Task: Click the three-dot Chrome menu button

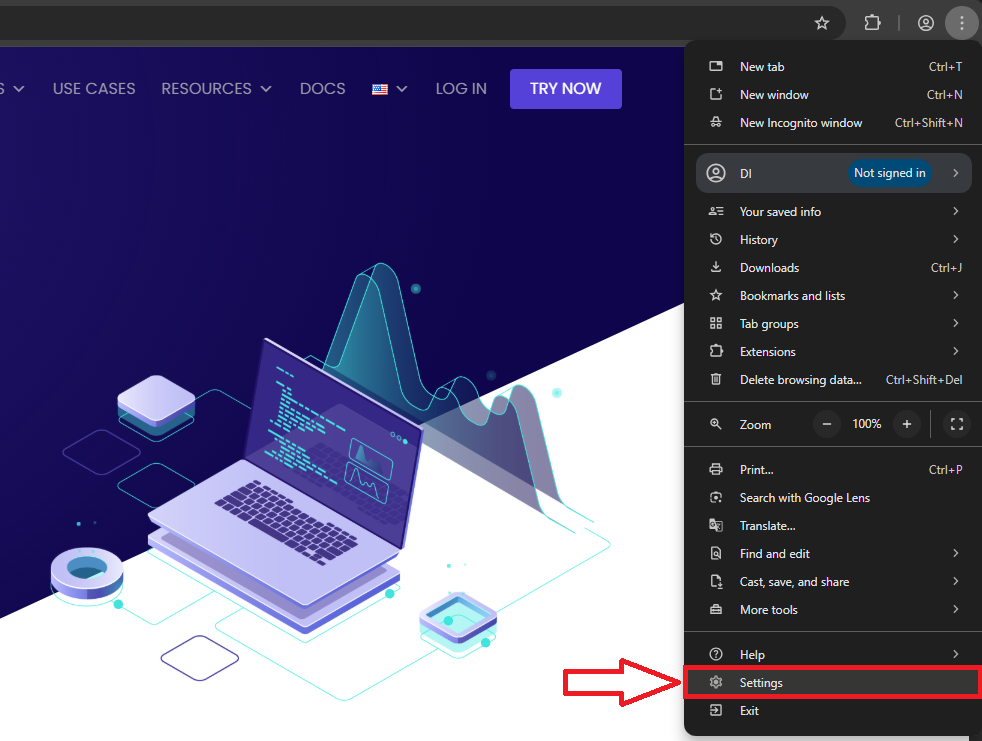Action: click(x=961, y=23)
